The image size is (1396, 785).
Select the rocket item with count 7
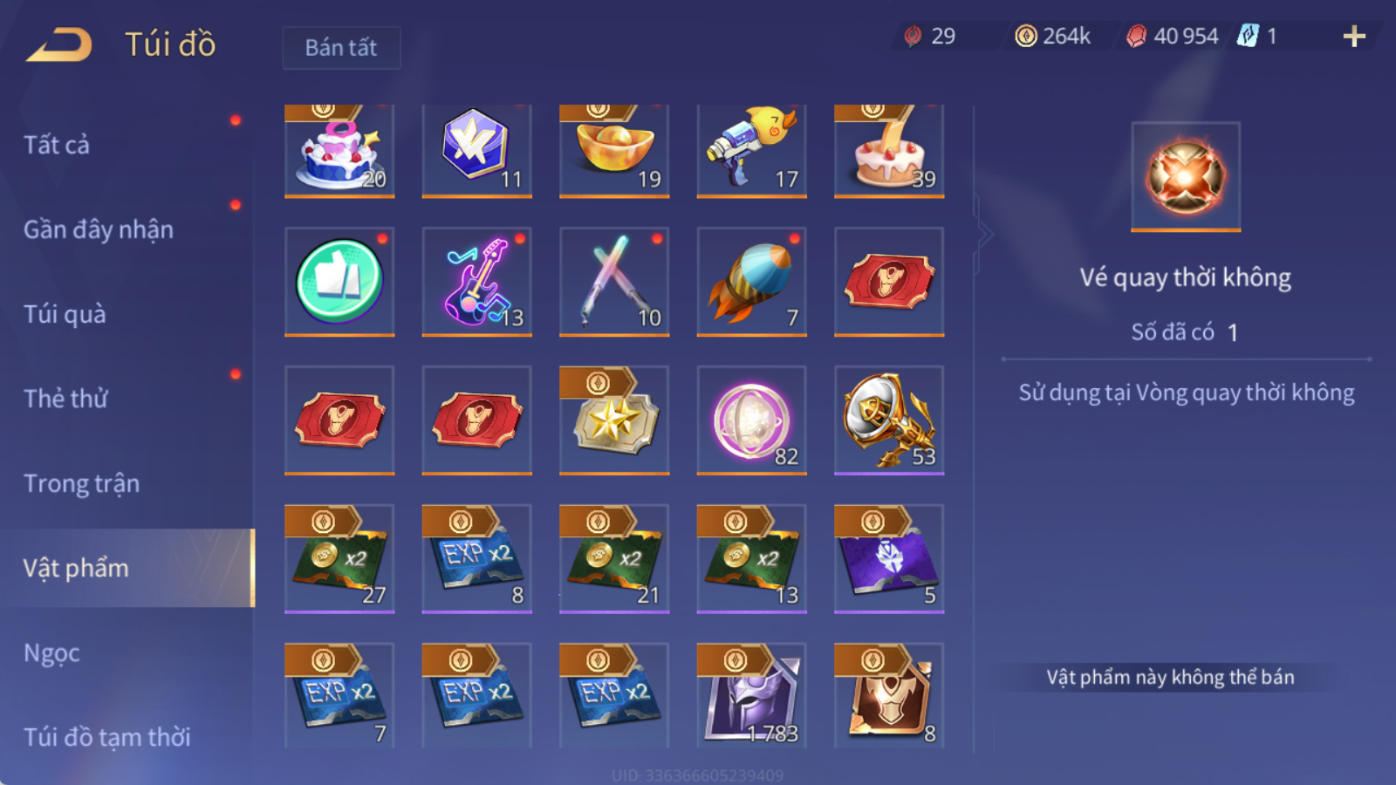click(752, 282)
